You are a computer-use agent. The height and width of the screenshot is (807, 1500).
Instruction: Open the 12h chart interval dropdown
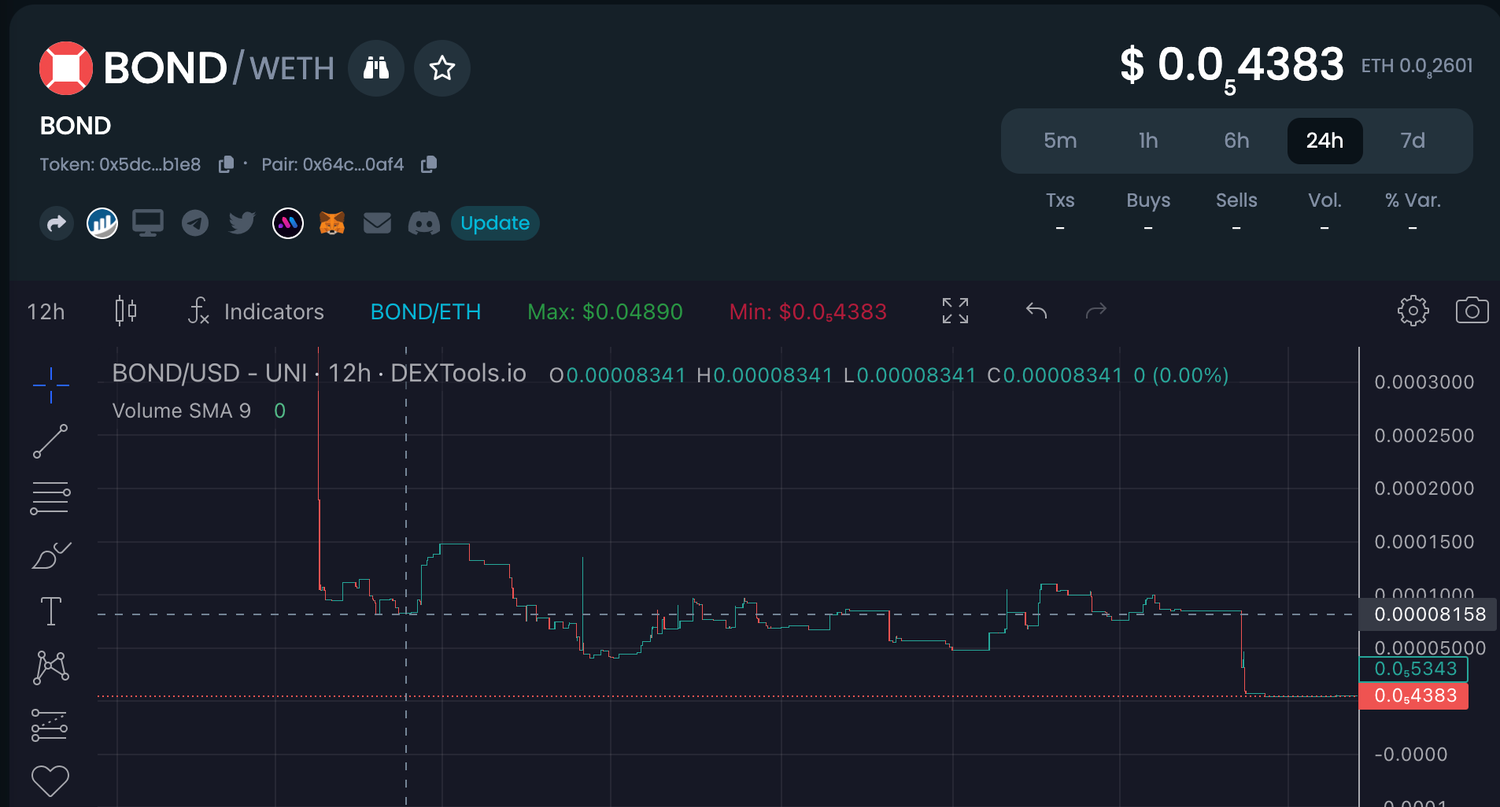click(x=46, y=312)
